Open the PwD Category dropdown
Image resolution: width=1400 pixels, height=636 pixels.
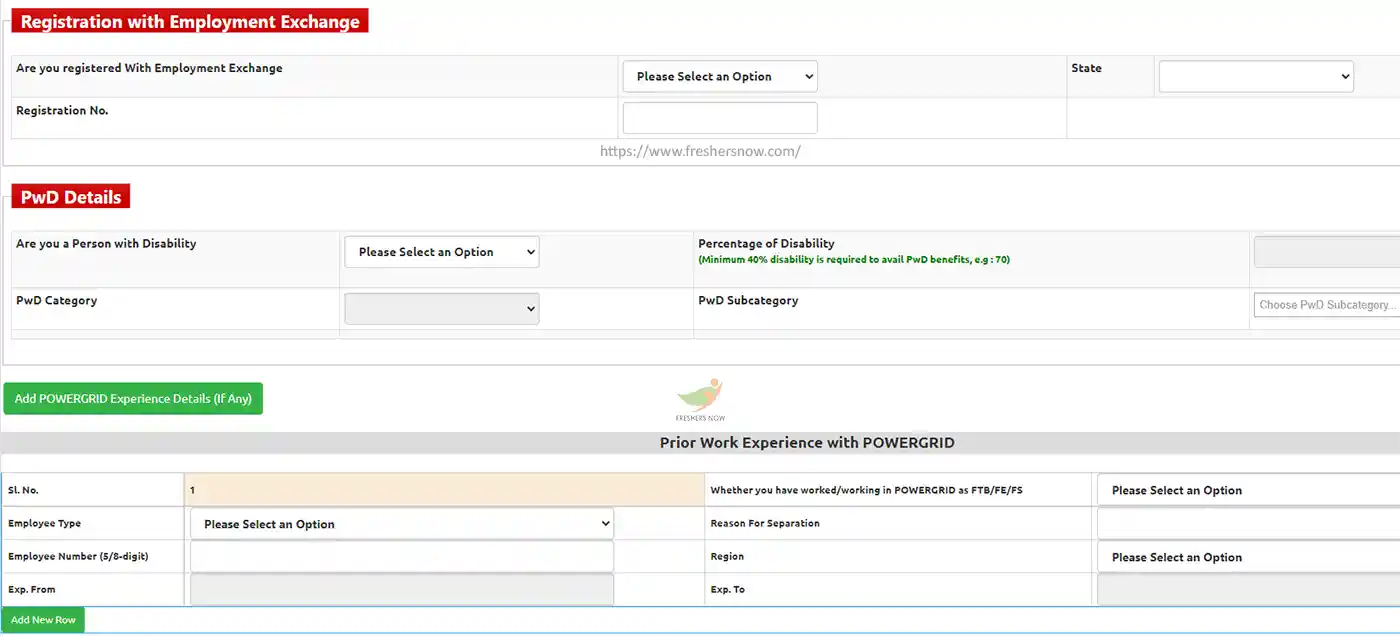(441, 309)
